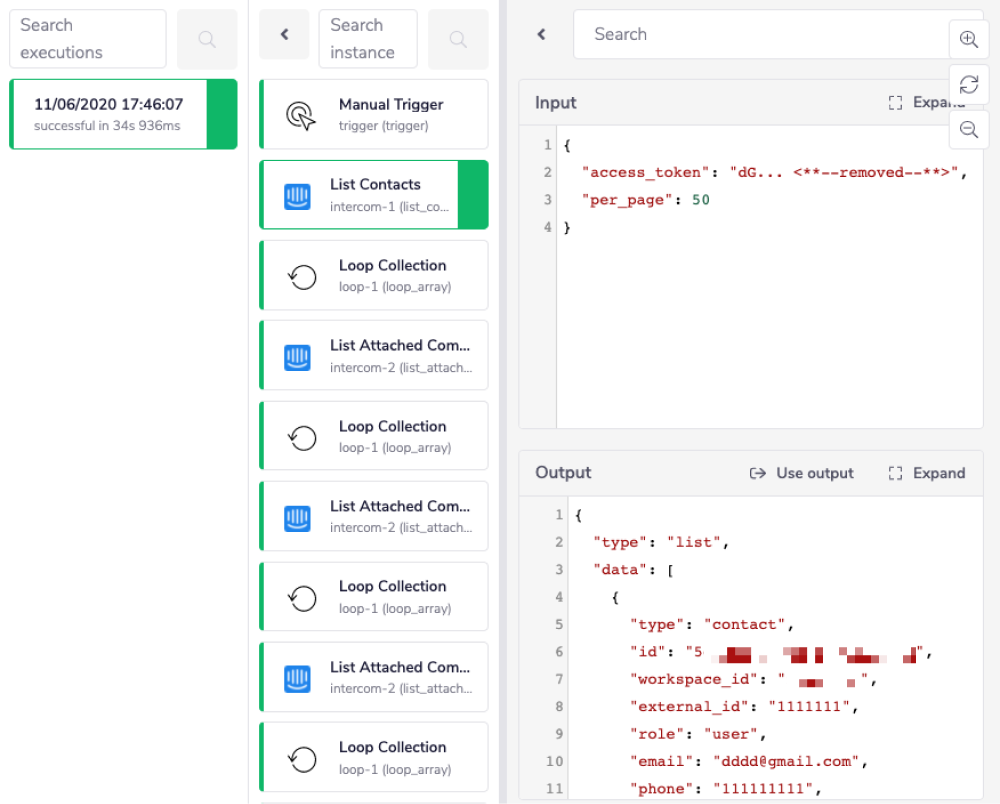Viewport: 1000px width, 804px height.
Task: Expand the Input panel
Action: 927,103
